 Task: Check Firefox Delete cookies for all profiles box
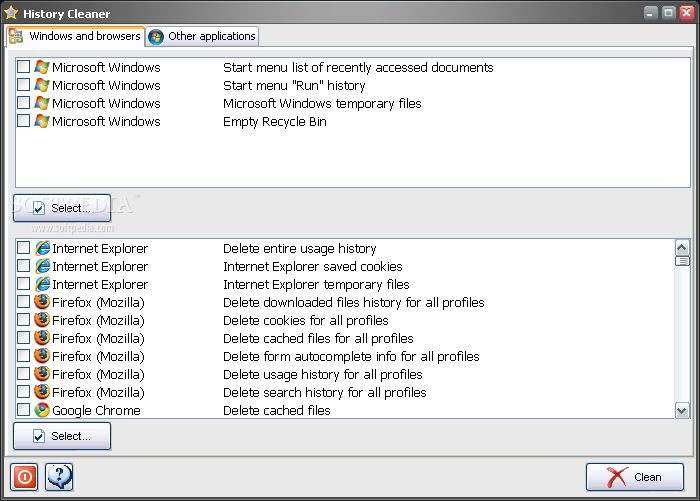pyautogui.click(x=23, y=319)
